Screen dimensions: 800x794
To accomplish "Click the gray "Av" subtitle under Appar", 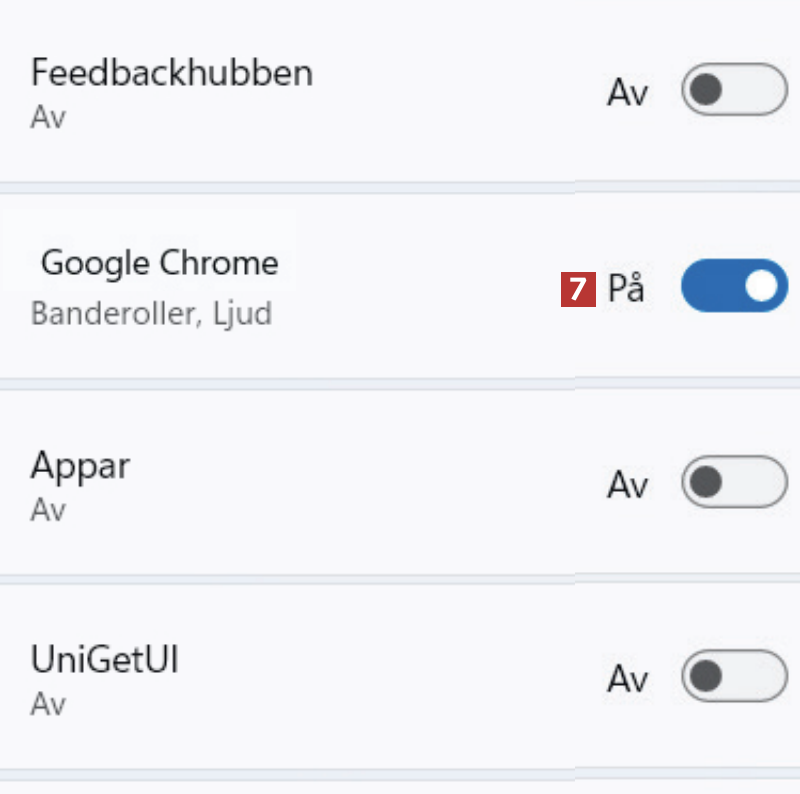I will coord(47,510).
